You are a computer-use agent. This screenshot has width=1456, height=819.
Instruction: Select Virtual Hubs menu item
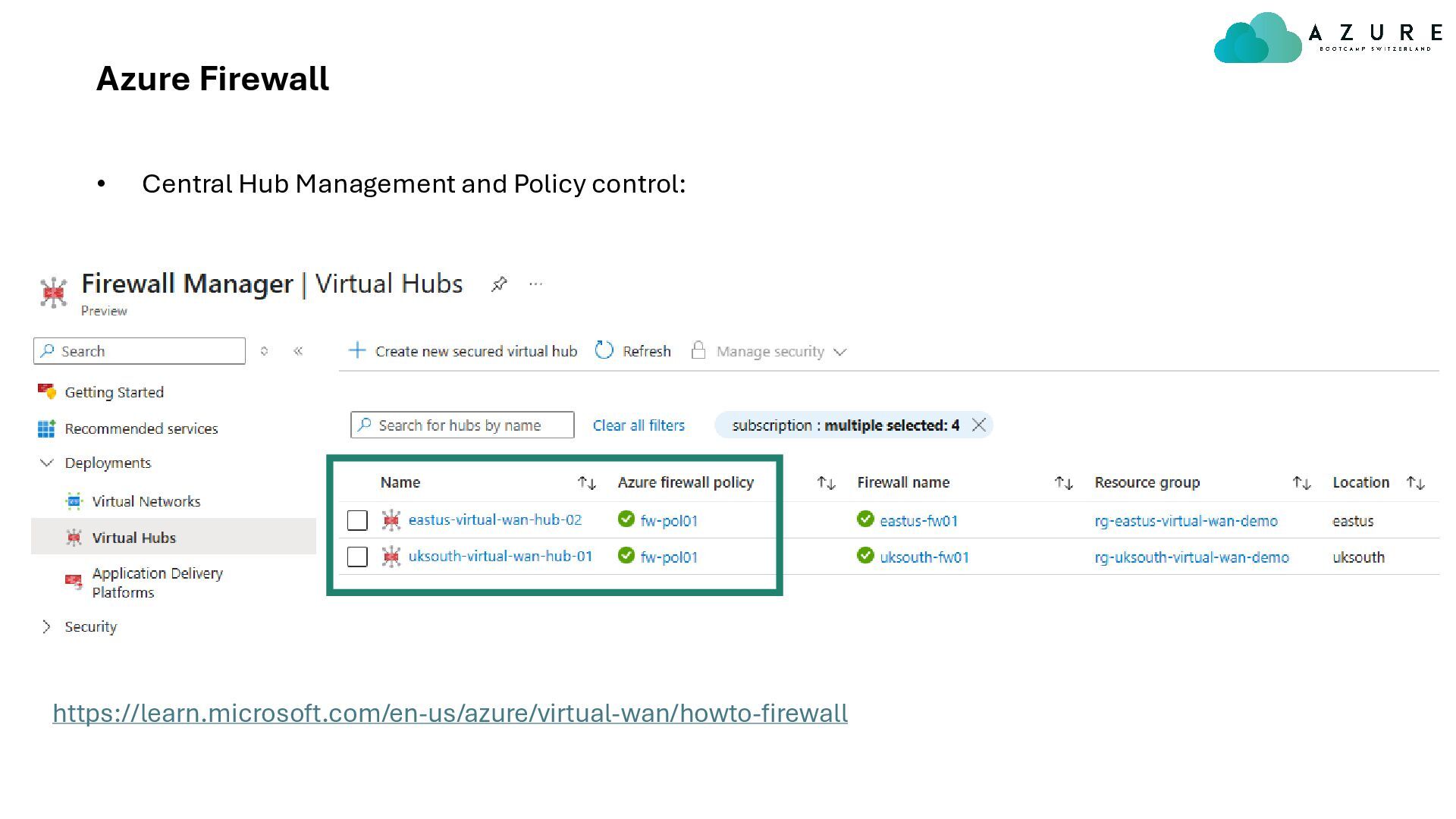tap(134, 538)
